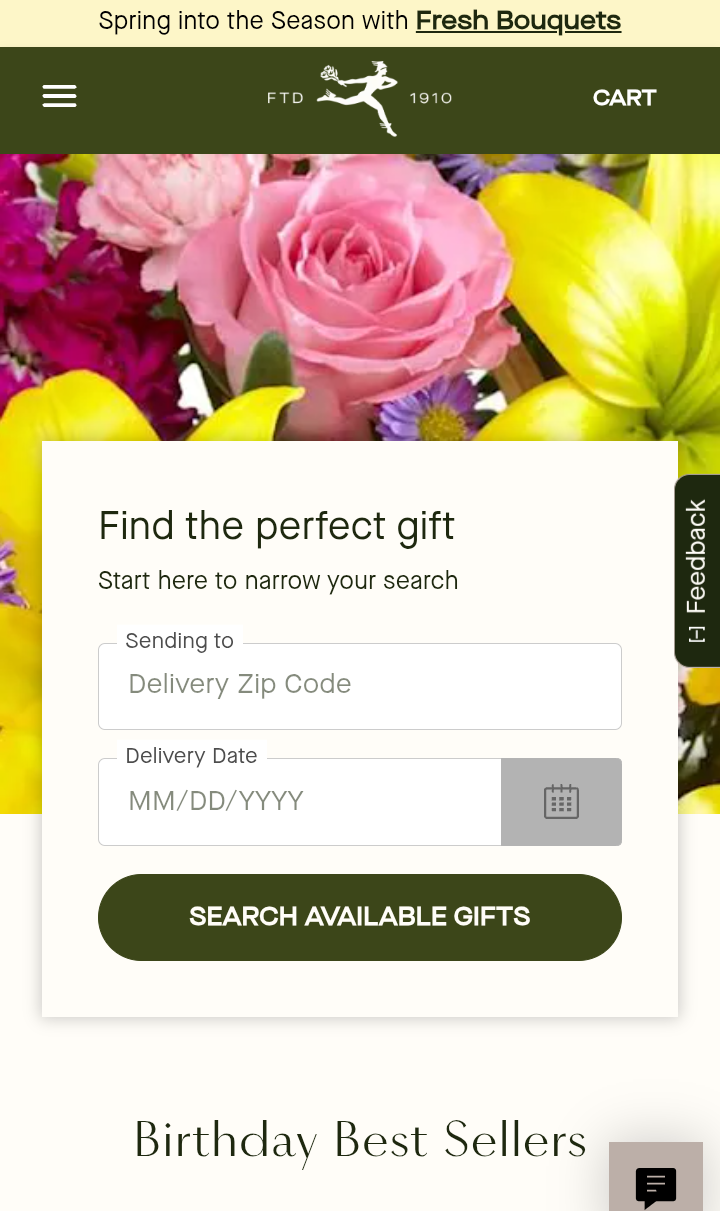This screenshot has height=1211, width=720.
Task: Follow the Fresh Bouquets link
Action: coord(518,21)
